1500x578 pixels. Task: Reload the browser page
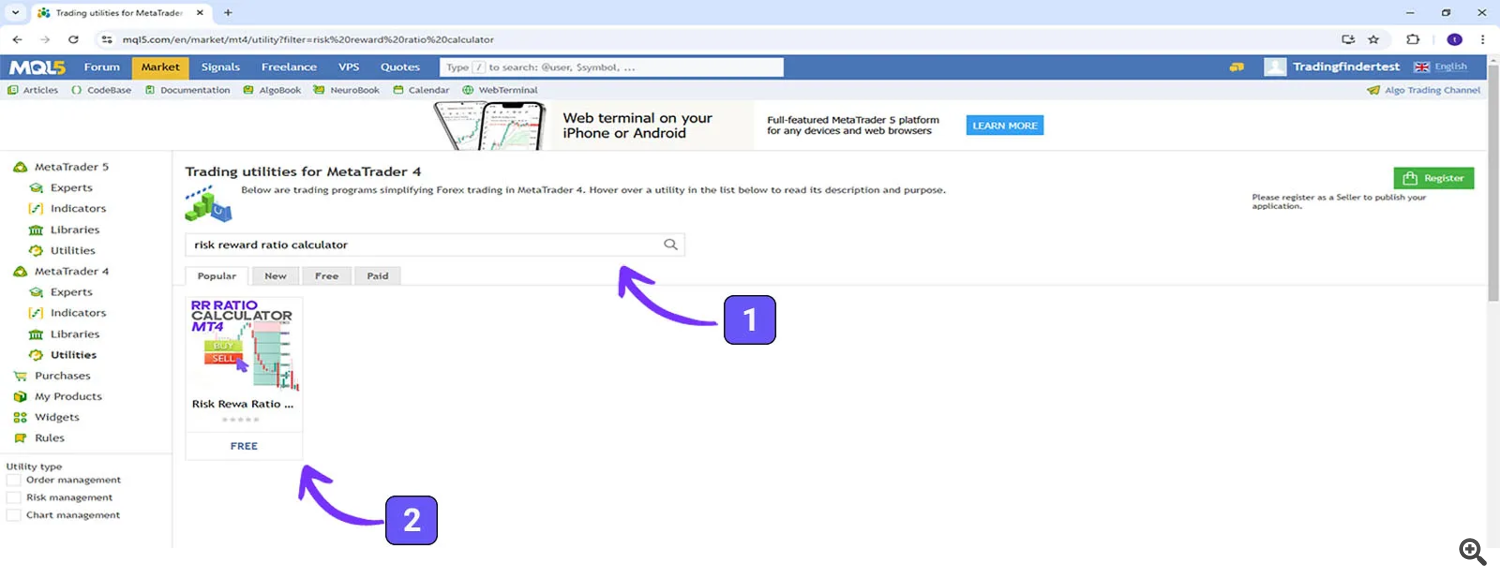click(73, 39)
